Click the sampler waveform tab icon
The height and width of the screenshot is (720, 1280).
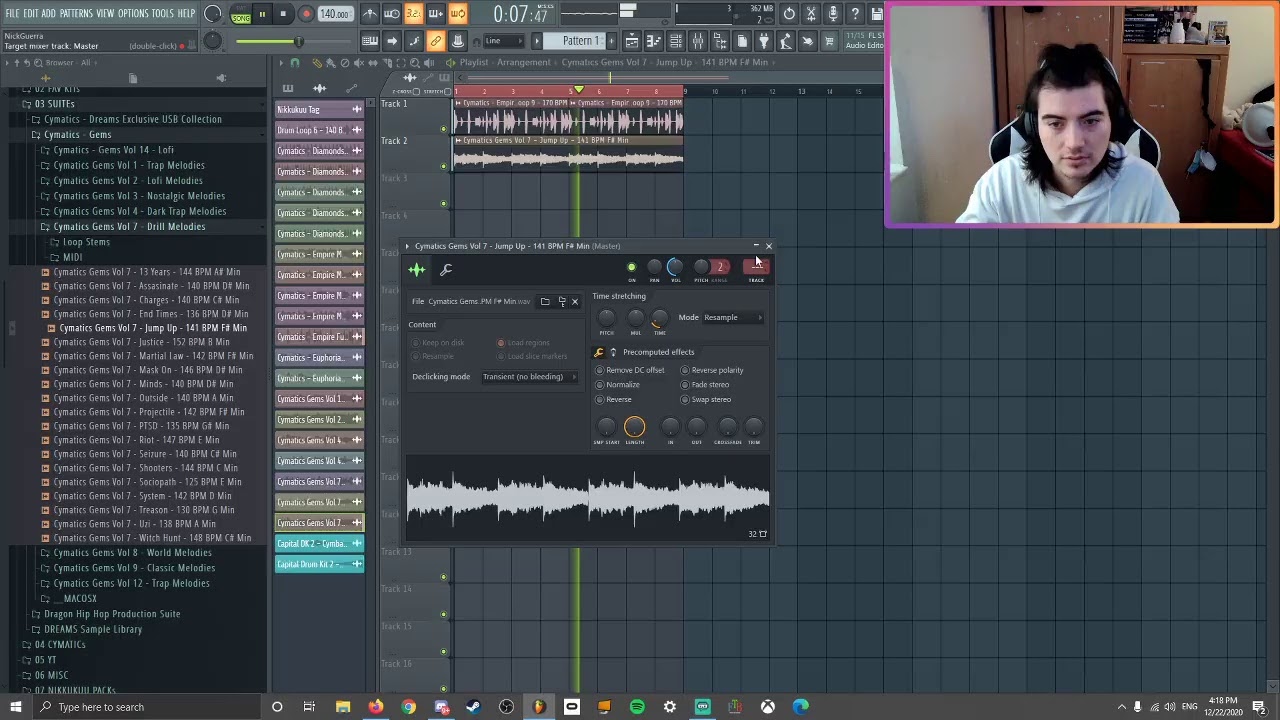tap(417, 269)
